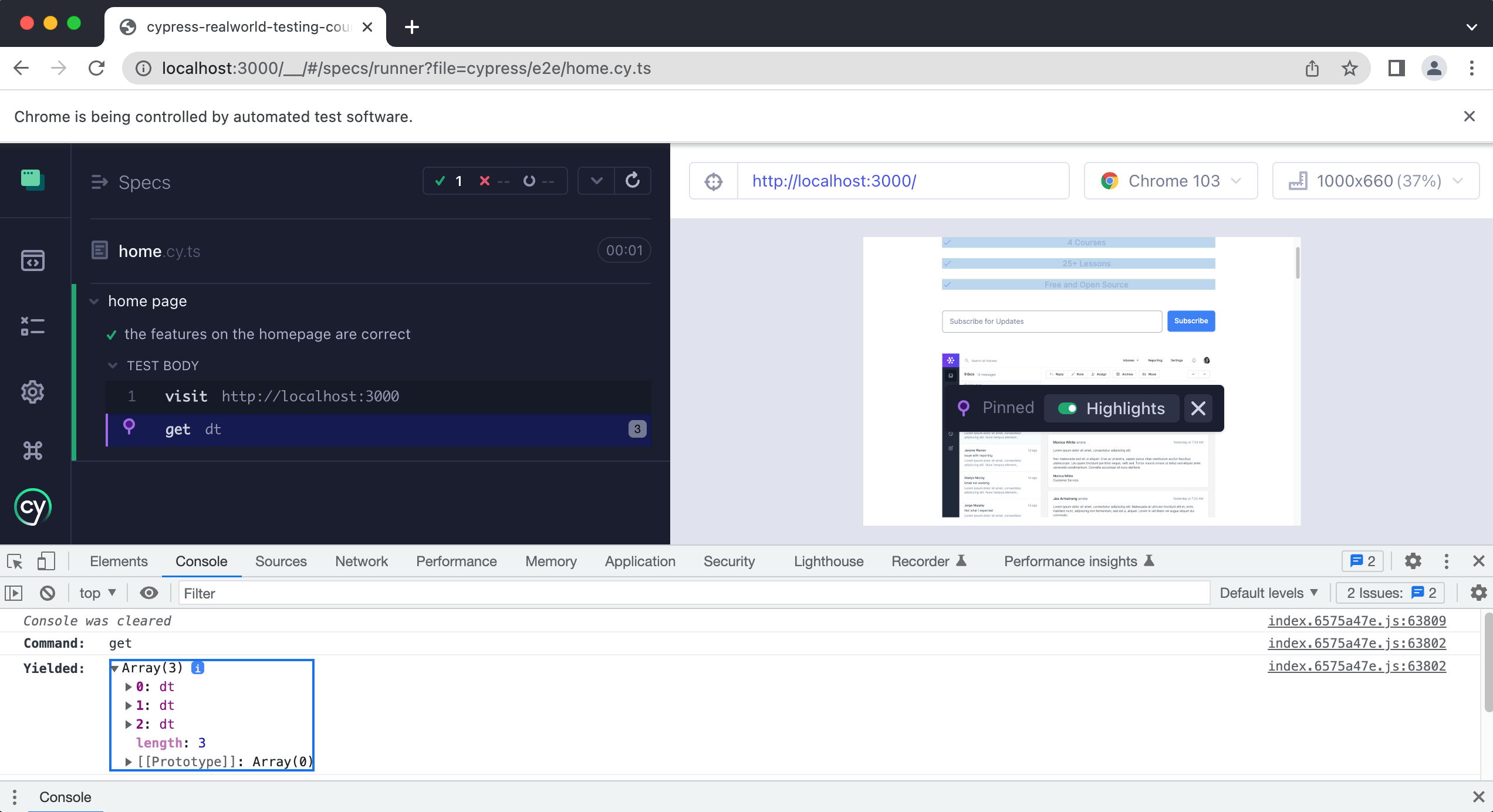
Task: Switch to the Network tab
Action: point(361,561)
